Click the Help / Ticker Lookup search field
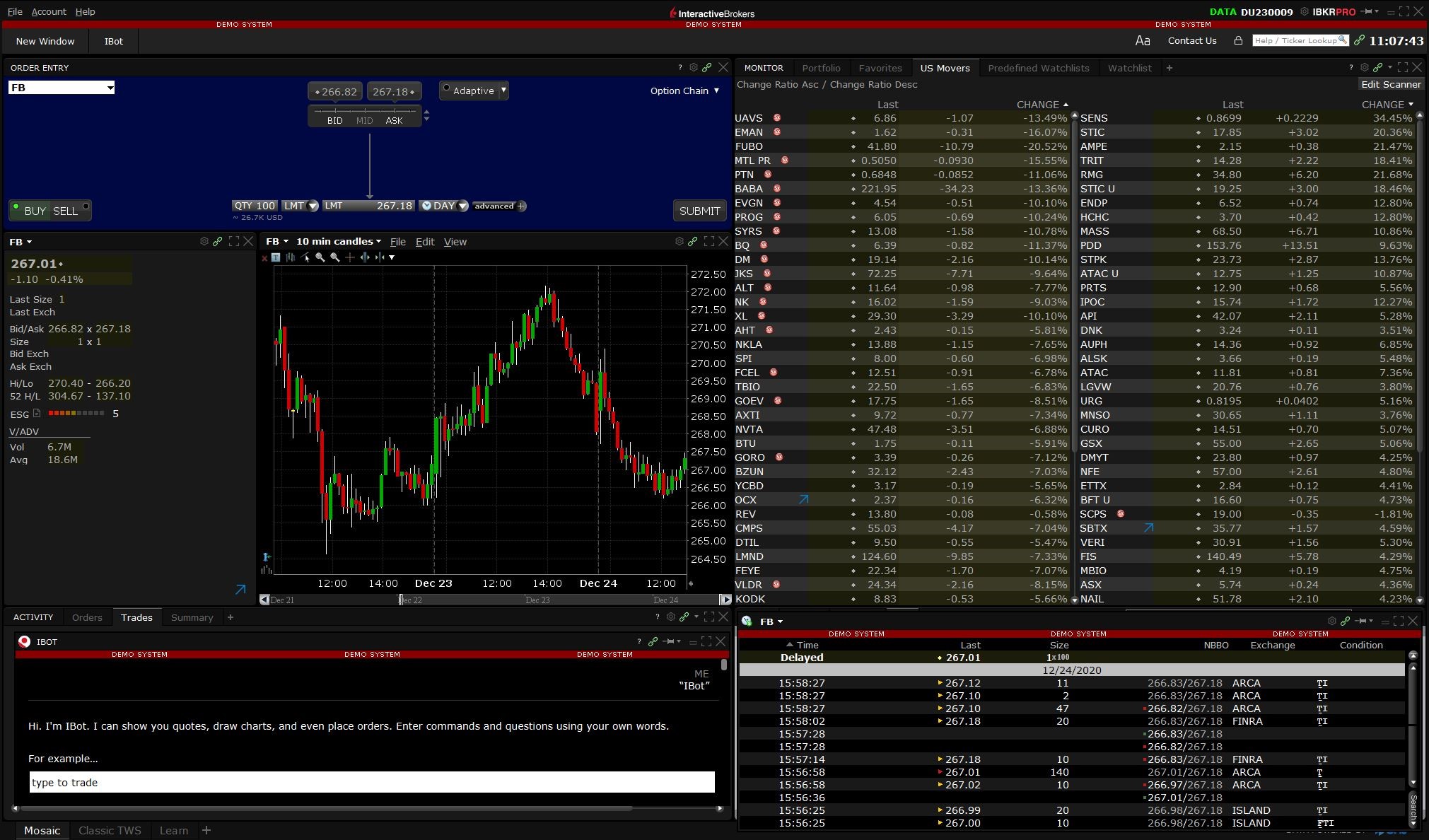 [1300, 40]
